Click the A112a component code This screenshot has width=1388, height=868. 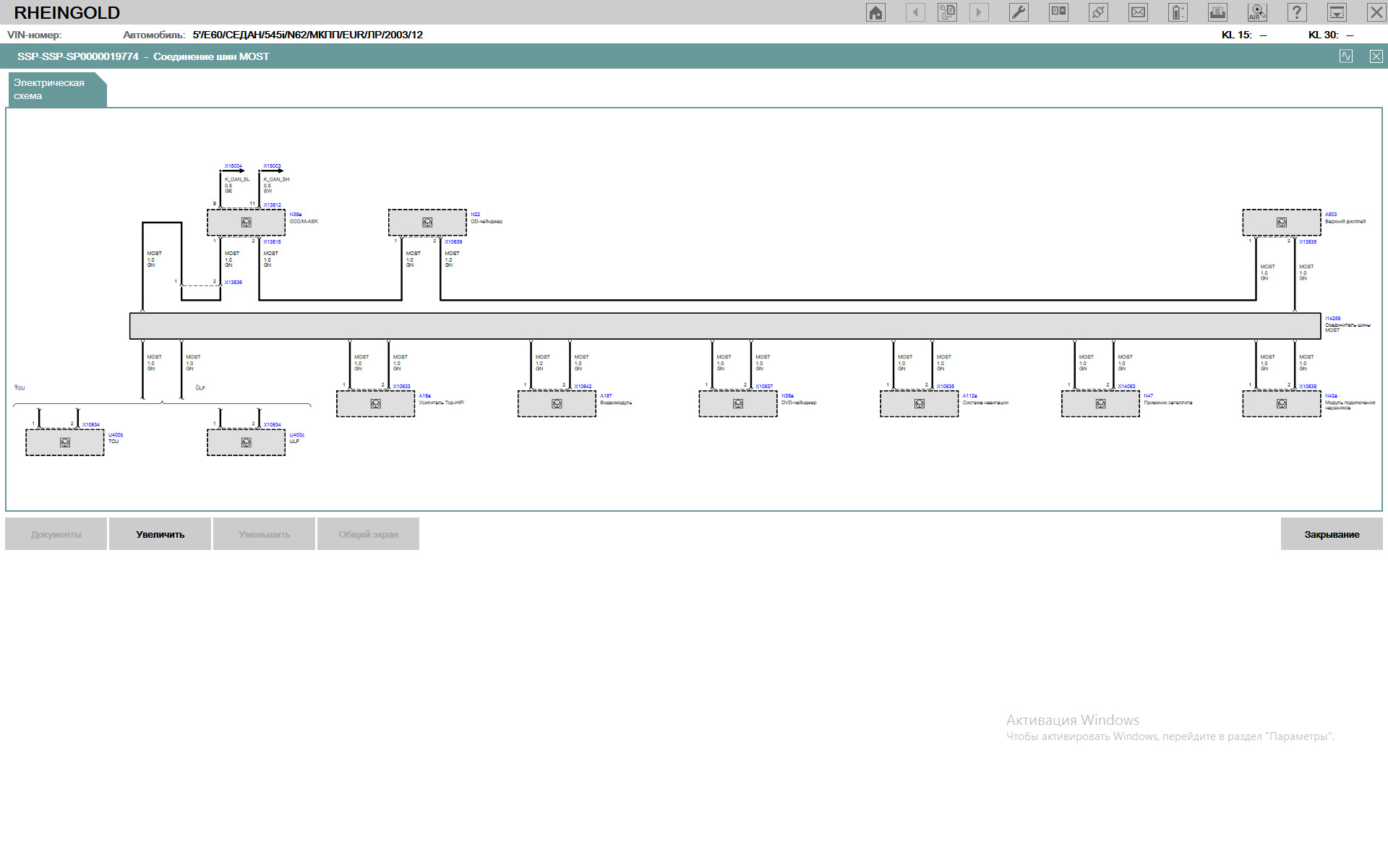[x=969, y=396]
